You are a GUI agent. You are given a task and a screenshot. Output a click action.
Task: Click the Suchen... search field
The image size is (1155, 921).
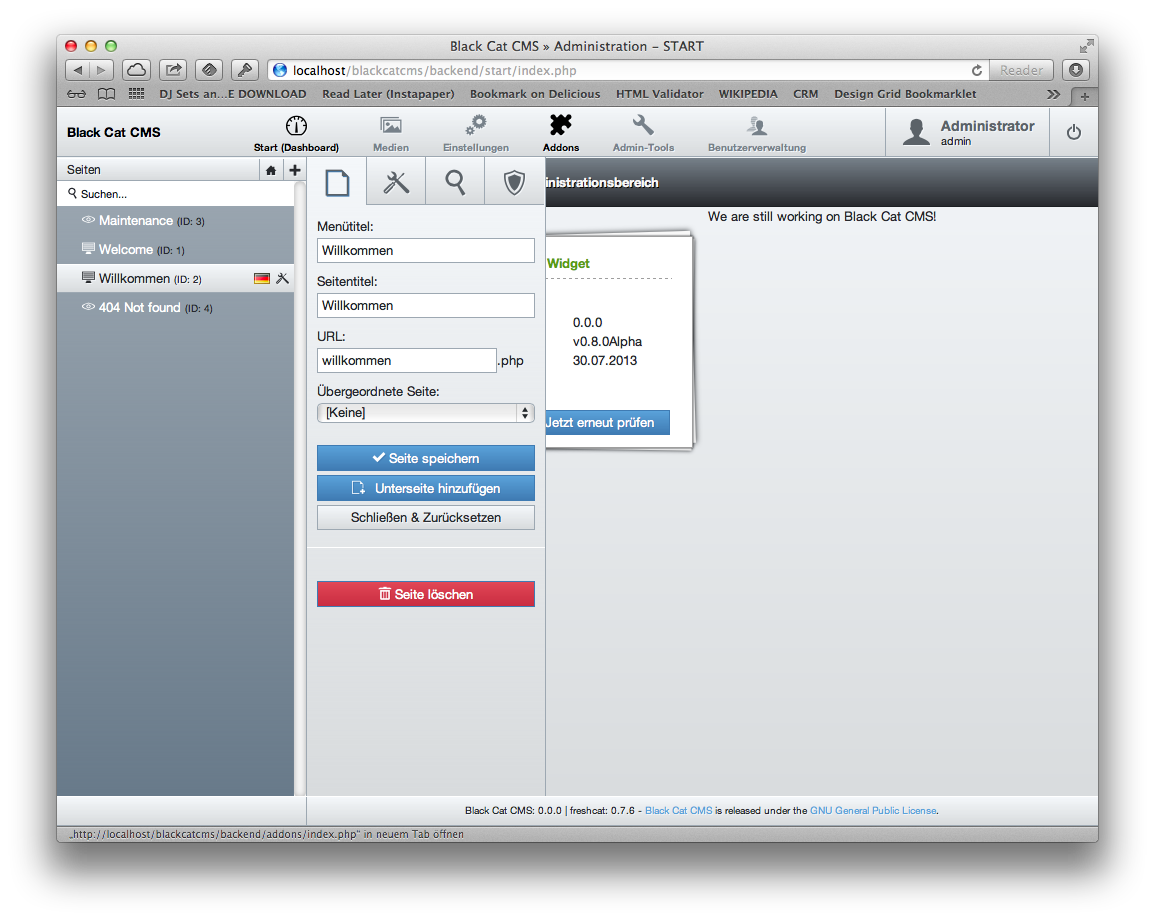(176, 194)
